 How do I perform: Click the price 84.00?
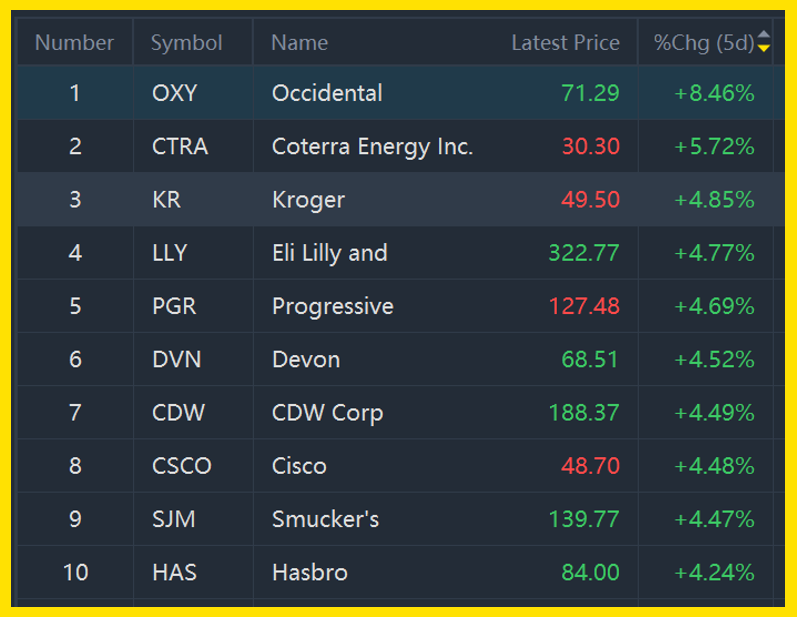[x=590, y=573]
